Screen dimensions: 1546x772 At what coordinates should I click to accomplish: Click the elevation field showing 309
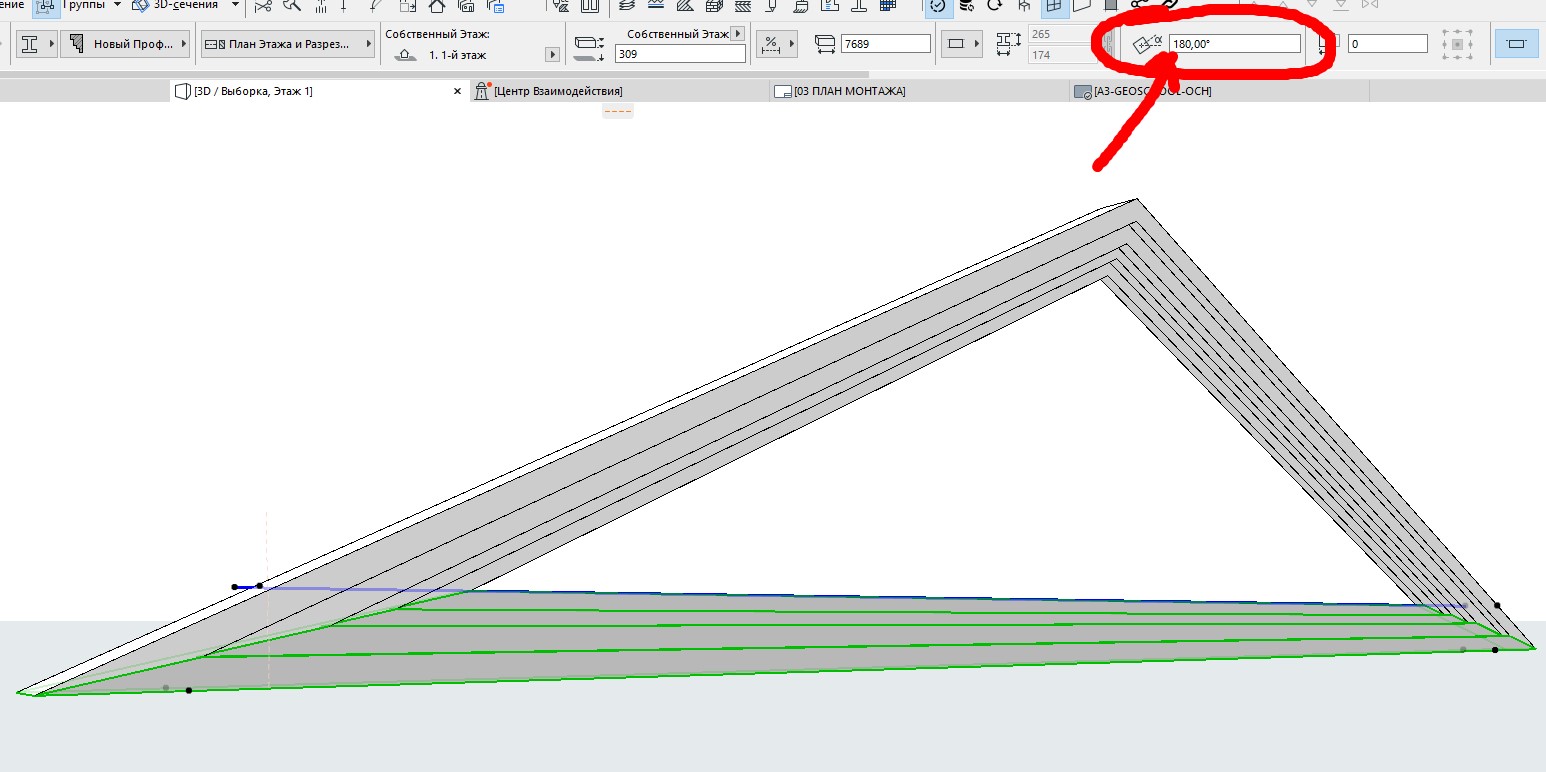tap(680, 54)
